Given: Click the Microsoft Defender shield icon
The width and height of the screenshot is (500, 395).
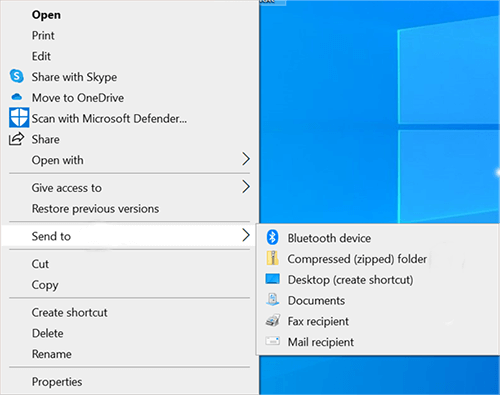Looking at the screenshot, I should [19, 117].
